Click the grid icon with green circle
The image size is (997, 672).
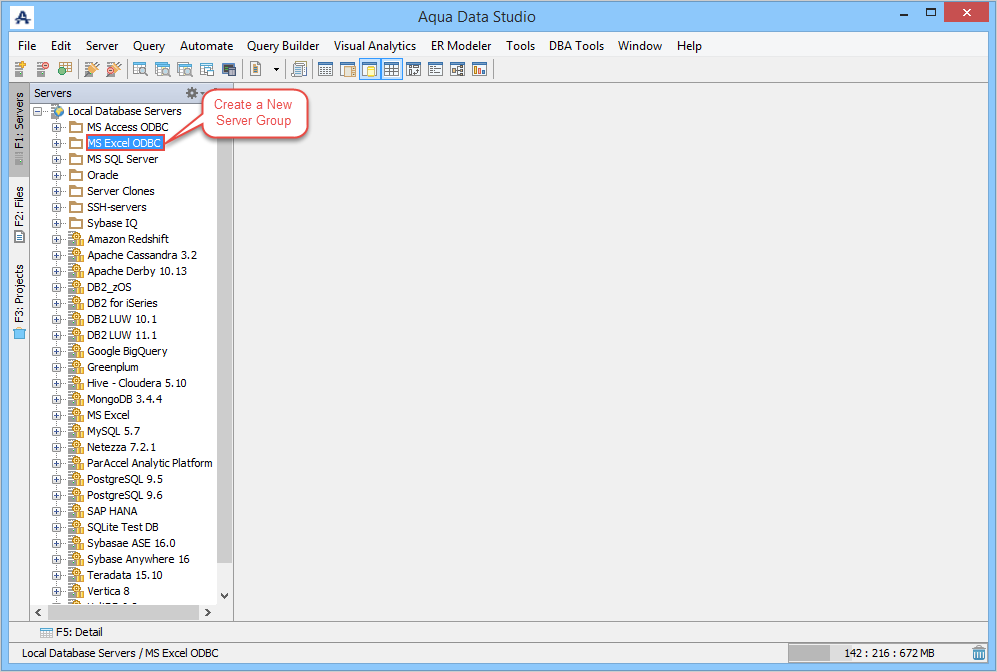pyautogui.click(x=65, y=69)
